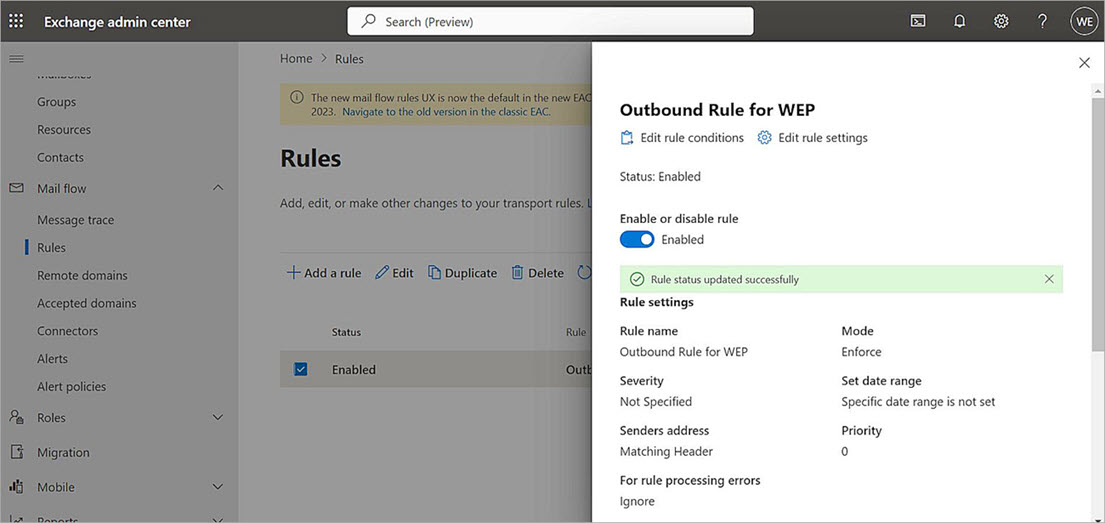The height and width of the screenshot is (523, 1105).
Task: Open the WE account avatar
Action: click(x=1083, y=21)
